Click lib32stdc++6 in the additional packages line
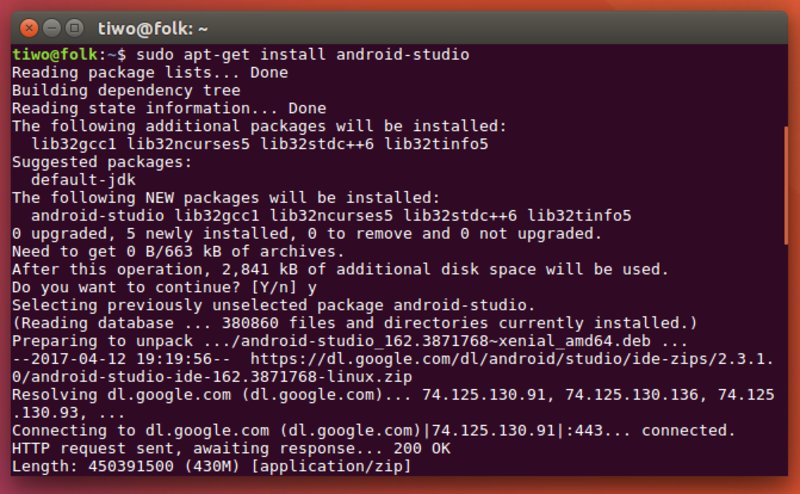 (x=316, y=144)
